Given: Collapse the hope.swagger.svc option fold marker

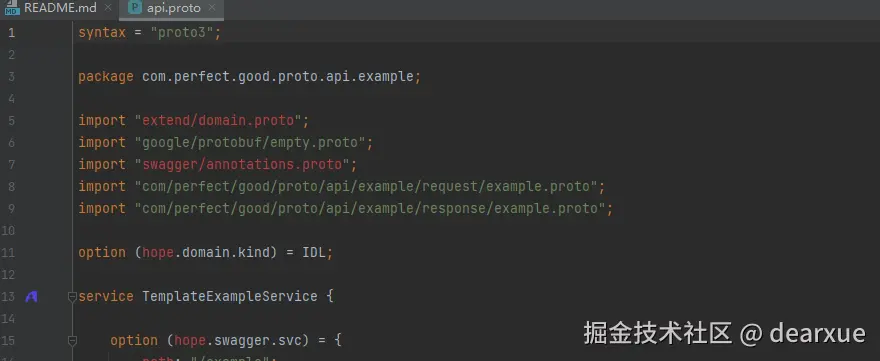Looking at the screenshot, I should pos(72,340).
